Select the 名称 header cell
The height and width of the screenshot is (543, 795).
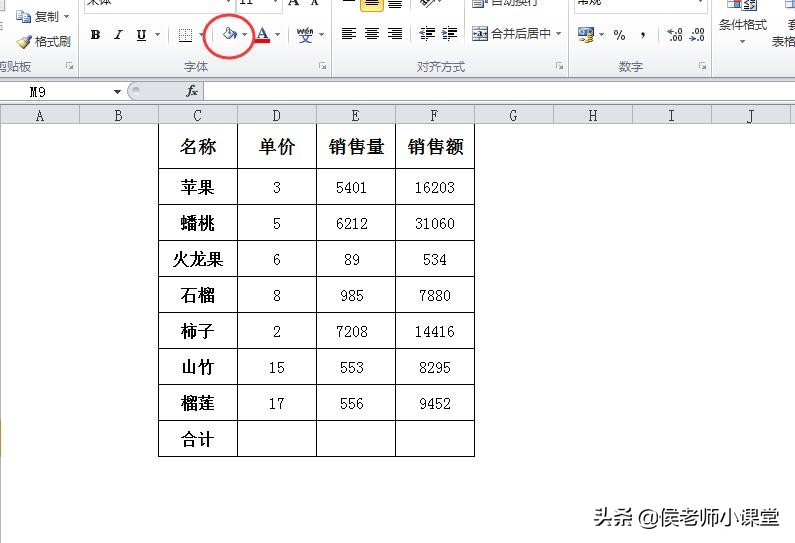click(198, 147)
